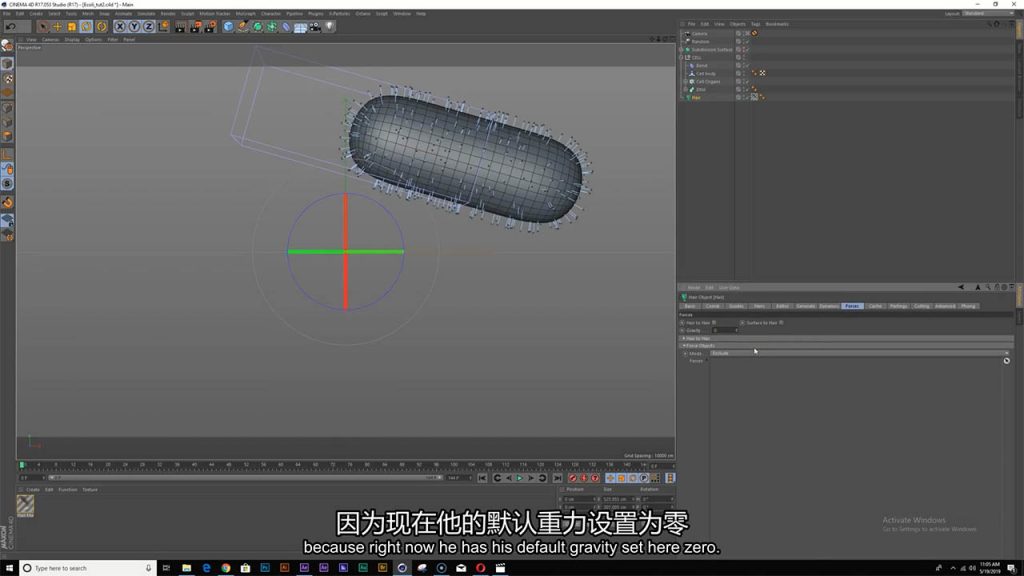Open the viewport Cameras menu

(x=50, y=40)
